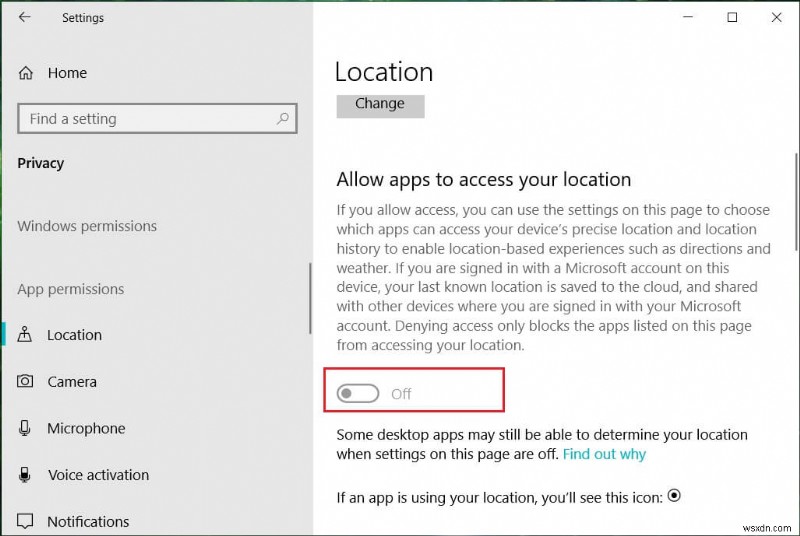Viewport: 800px width, 536px height.
Task: Open the Find out why link
Action: (604, 454)
